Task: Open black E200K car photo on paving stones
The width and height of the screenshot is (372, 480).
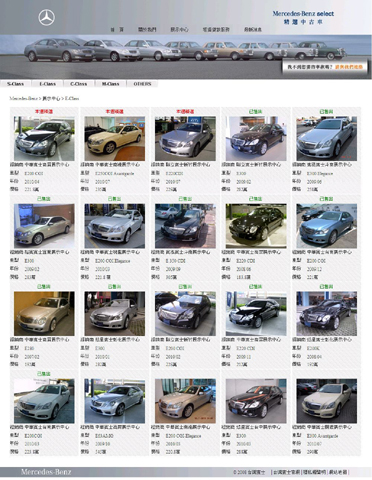Action: [327, 314]
